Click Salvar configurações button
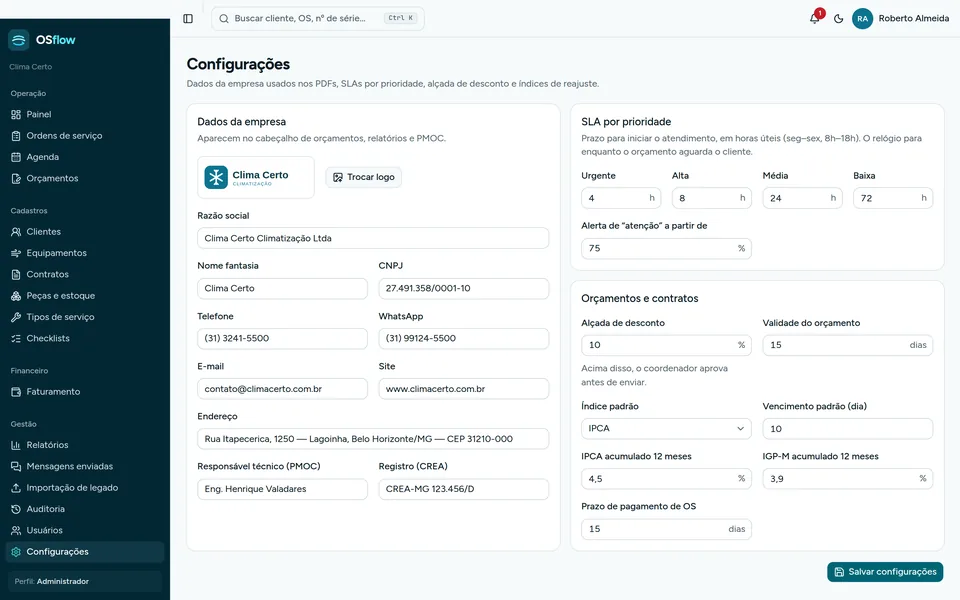 [885, 572]
